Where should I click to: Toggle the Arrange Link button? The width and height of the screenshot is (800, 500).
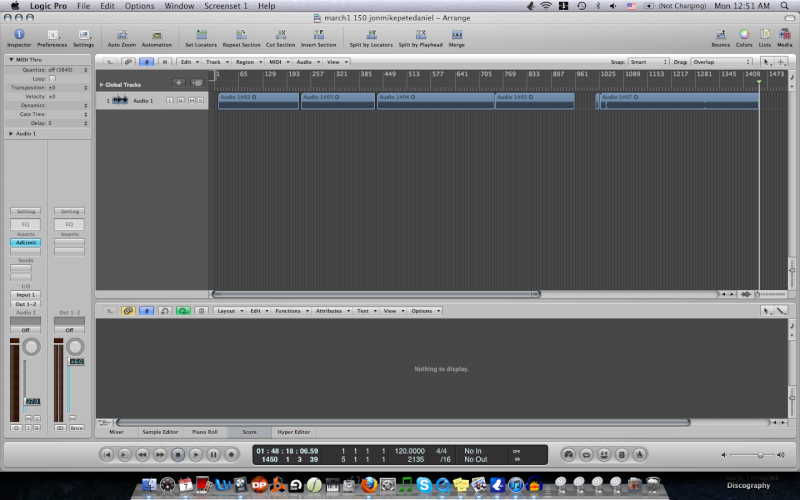128,62
